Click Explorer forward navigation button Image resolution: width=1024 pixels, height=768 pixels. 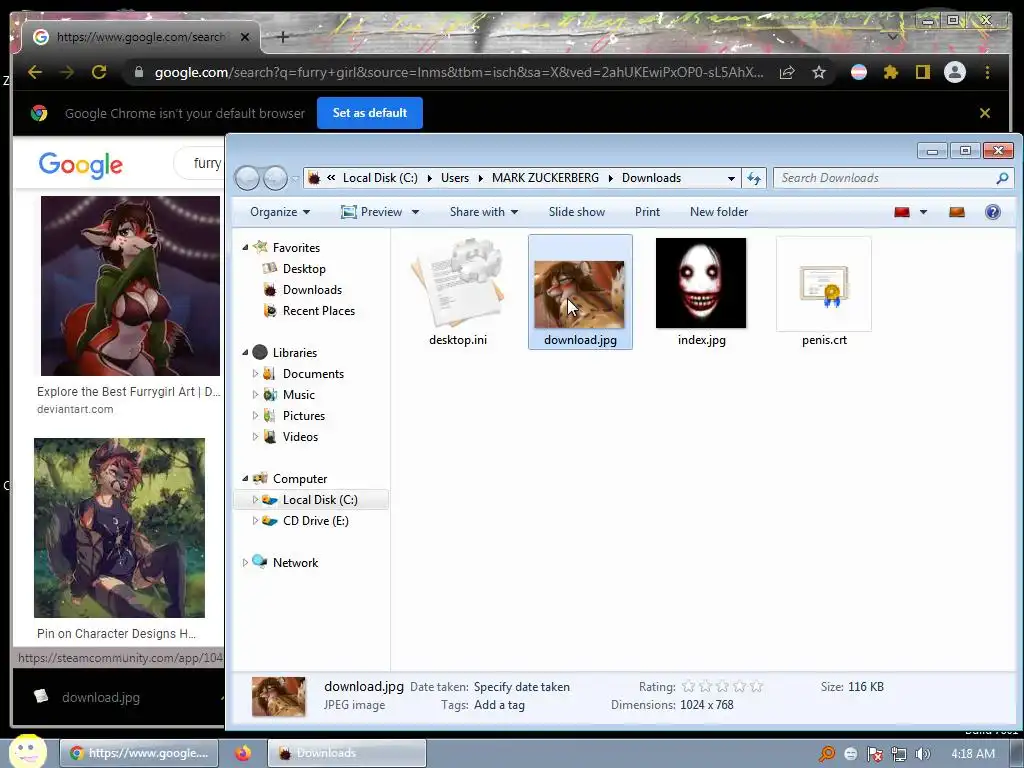(x=275, y=178)
